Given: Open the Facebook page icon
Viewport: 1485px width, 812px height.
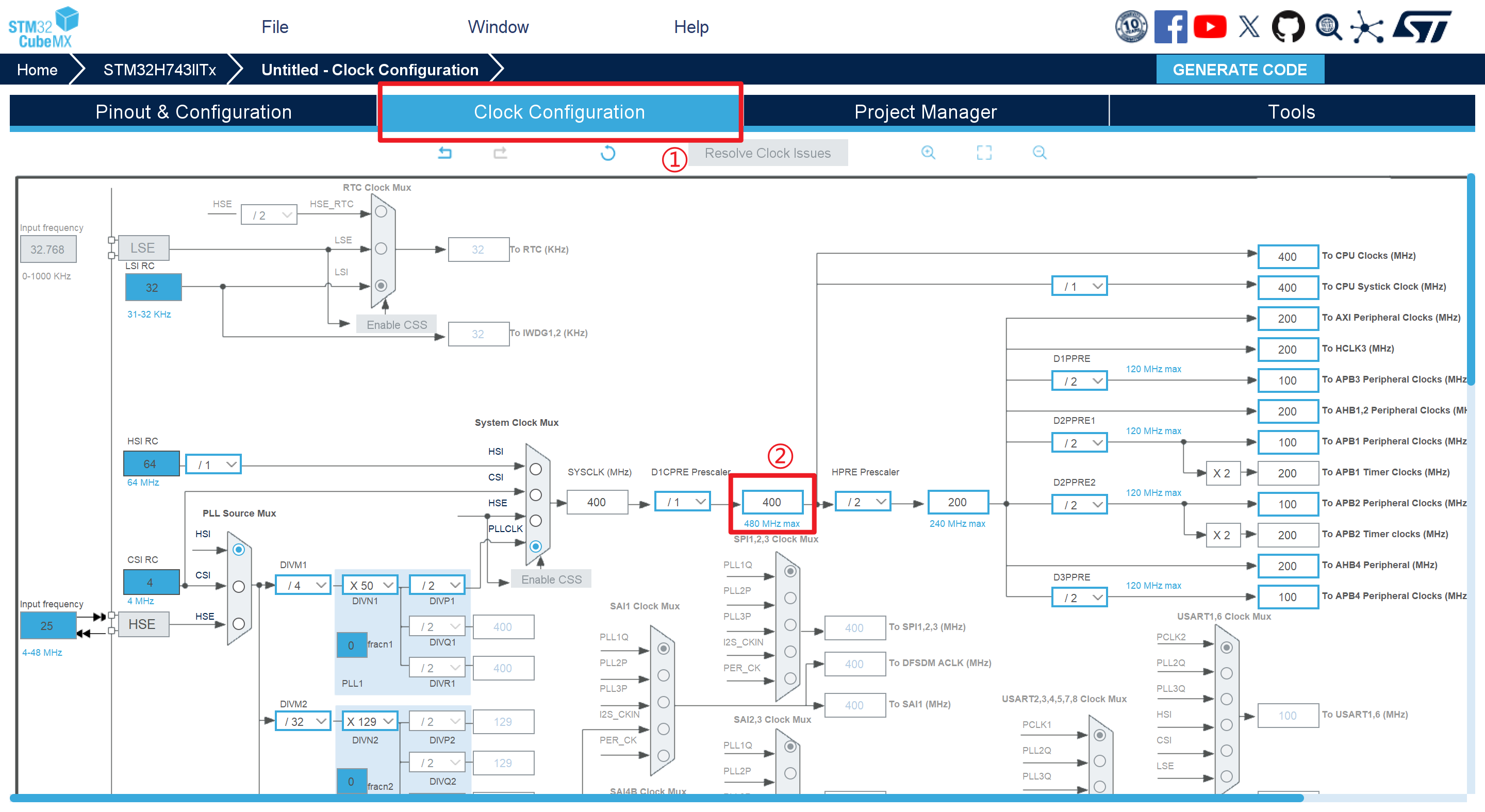Looking at the screenshot, I should pyautogui.click(x=1170, y=26).
